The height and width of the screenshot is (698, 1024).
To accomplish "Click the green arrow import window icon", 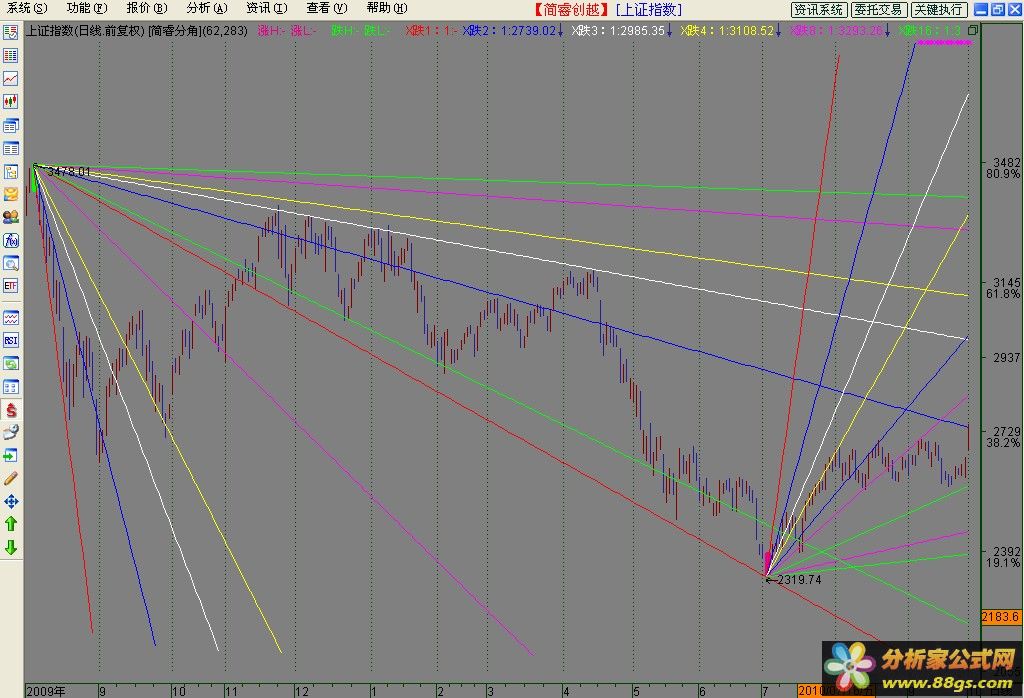I will [10, 454].
